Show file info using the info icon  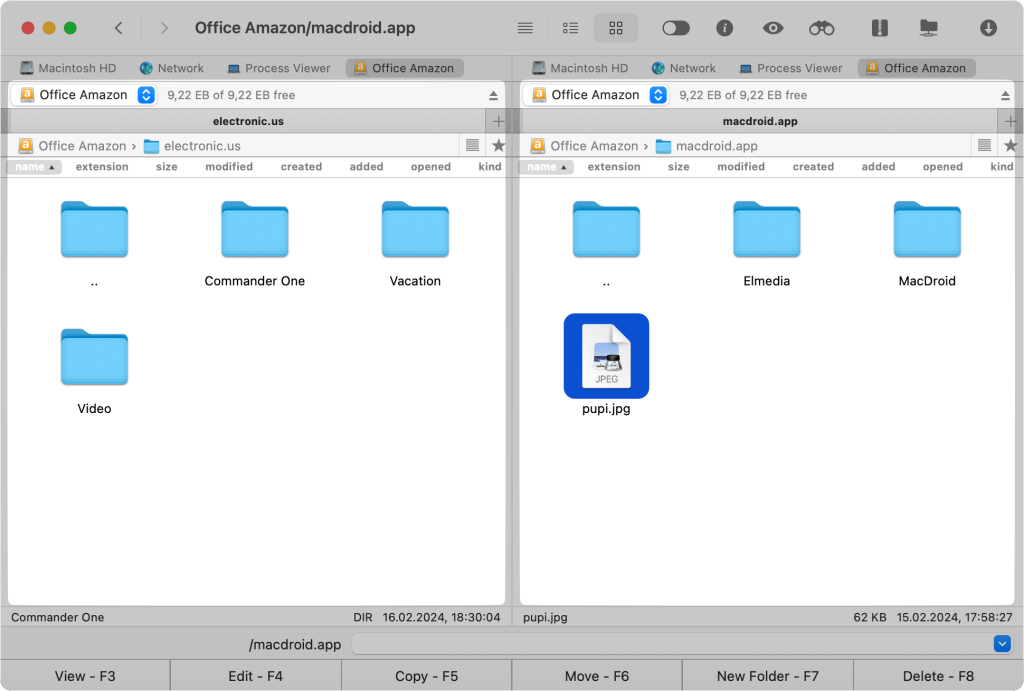[724, 28]
